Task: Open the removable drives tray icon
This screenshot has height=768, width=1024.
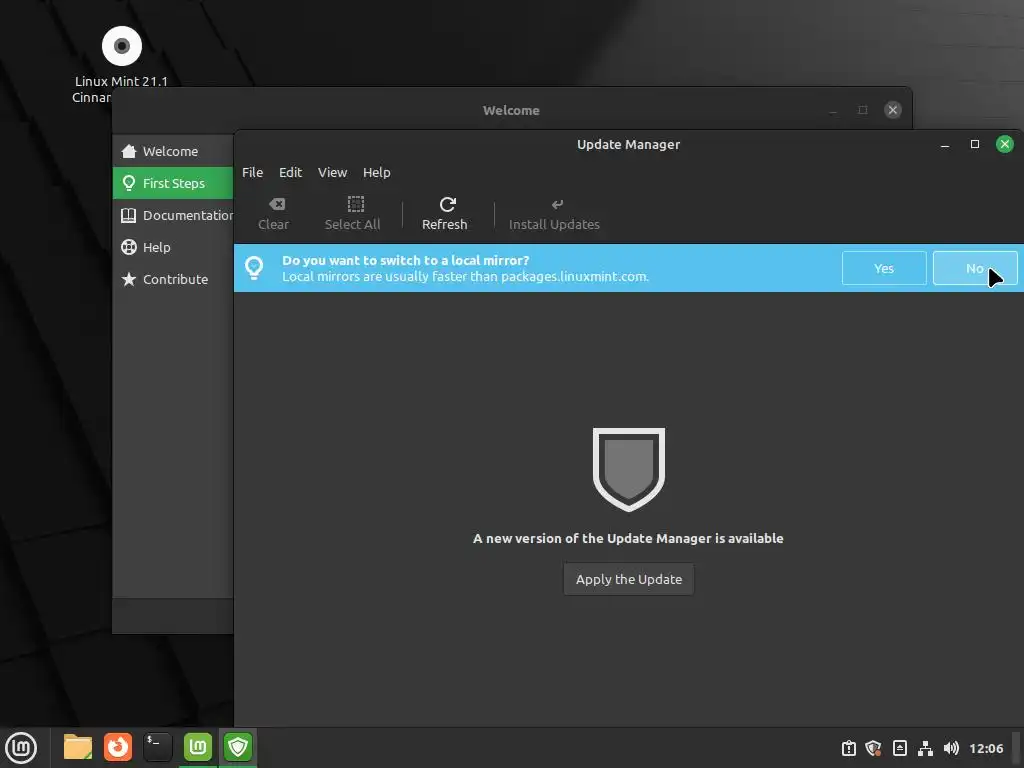Action: pyautogui.click(x=900, y=748)
